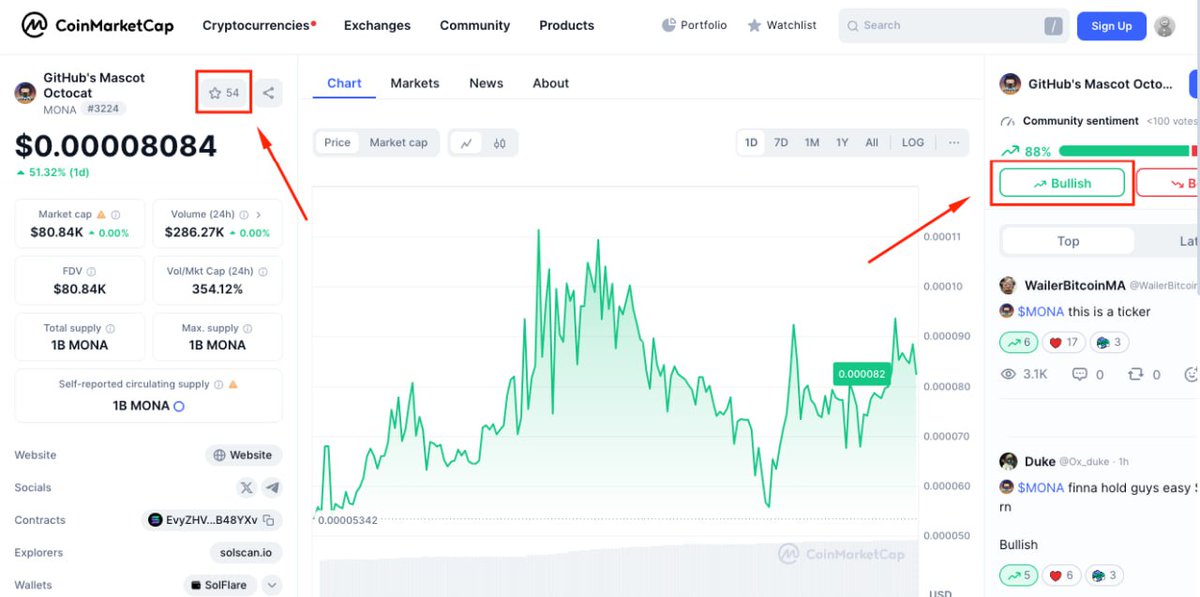Open solscan.io explorer link

point(246,553)
